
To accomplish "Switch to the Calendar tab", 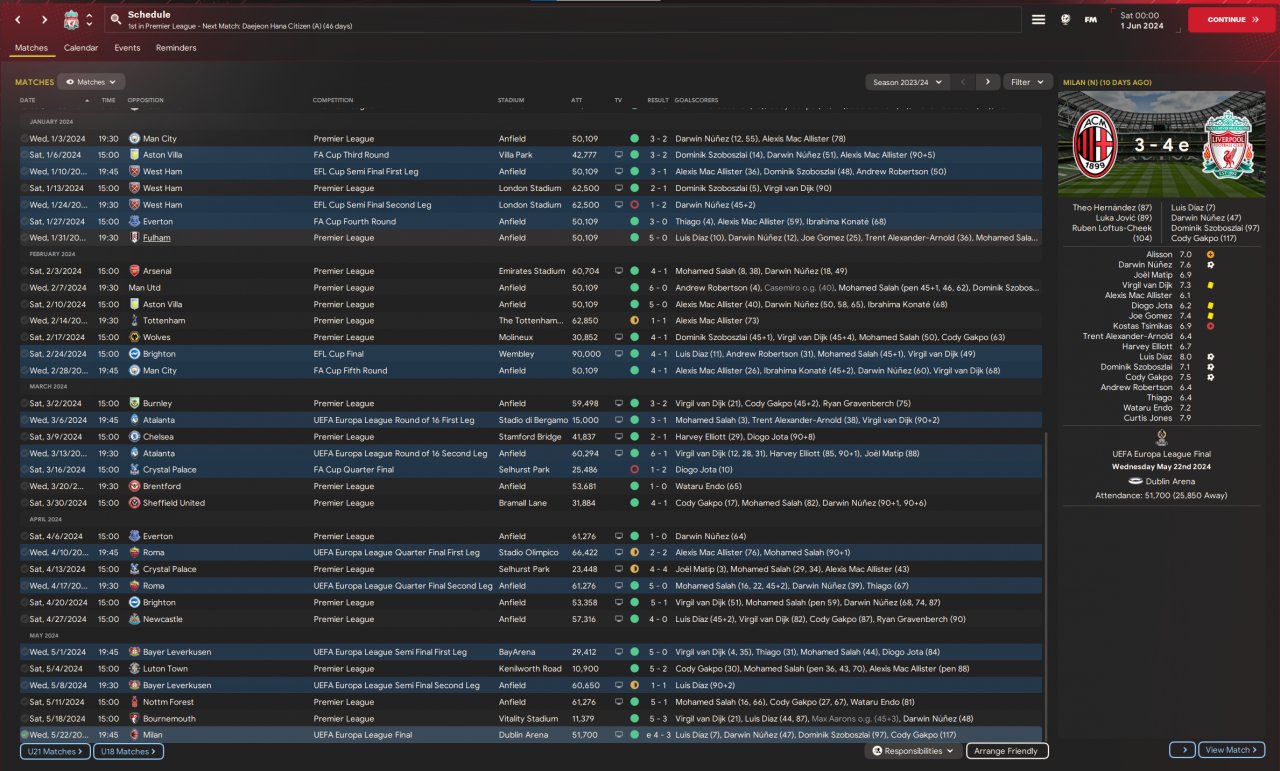I will coord(81,48).
